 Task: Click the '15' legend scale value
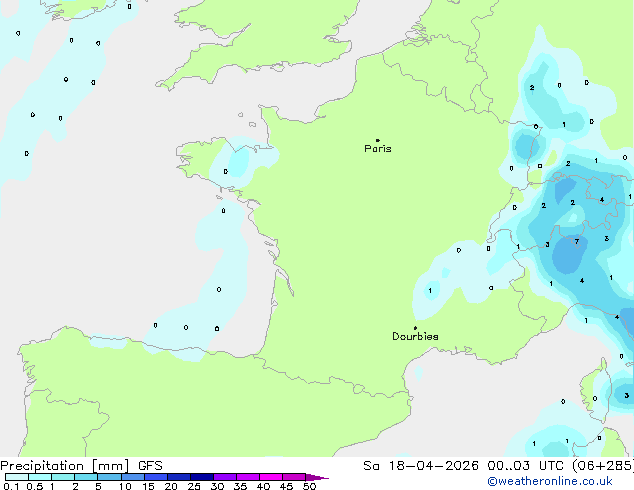pyautogui.click(x=148, y=486)
